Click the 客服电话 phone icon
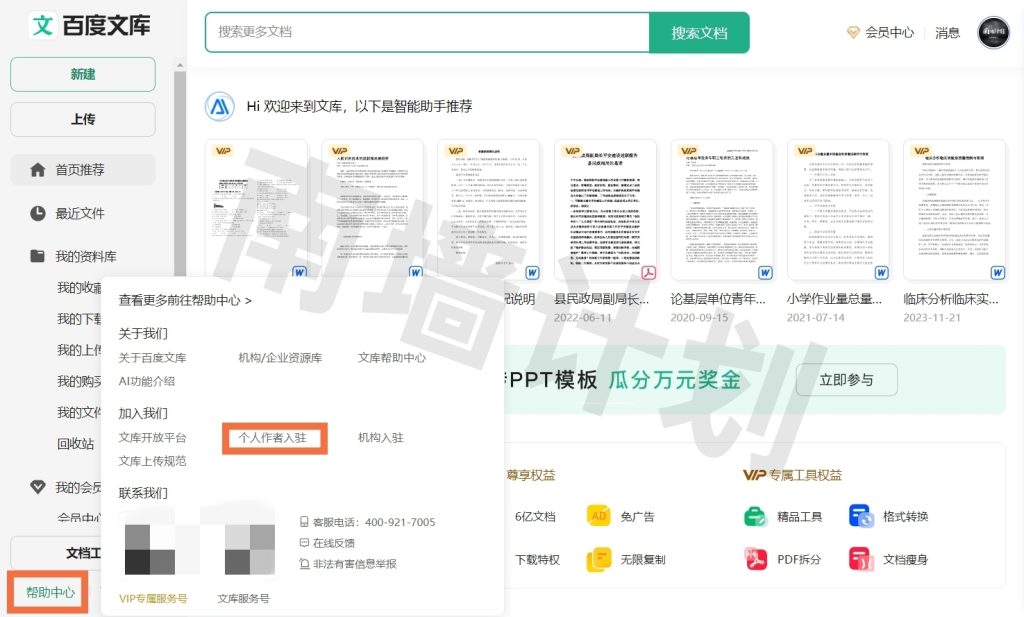The image size is (1024, 617). coord(304,522)
